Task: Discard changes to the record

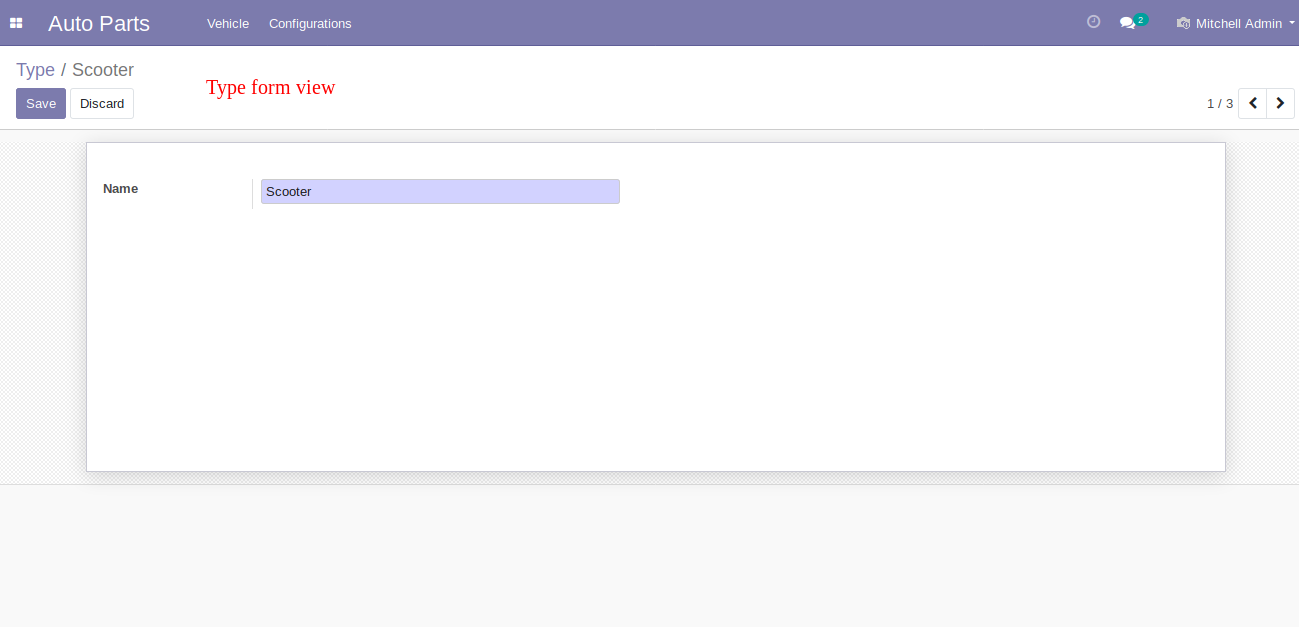Action: [x=102, y=104]
